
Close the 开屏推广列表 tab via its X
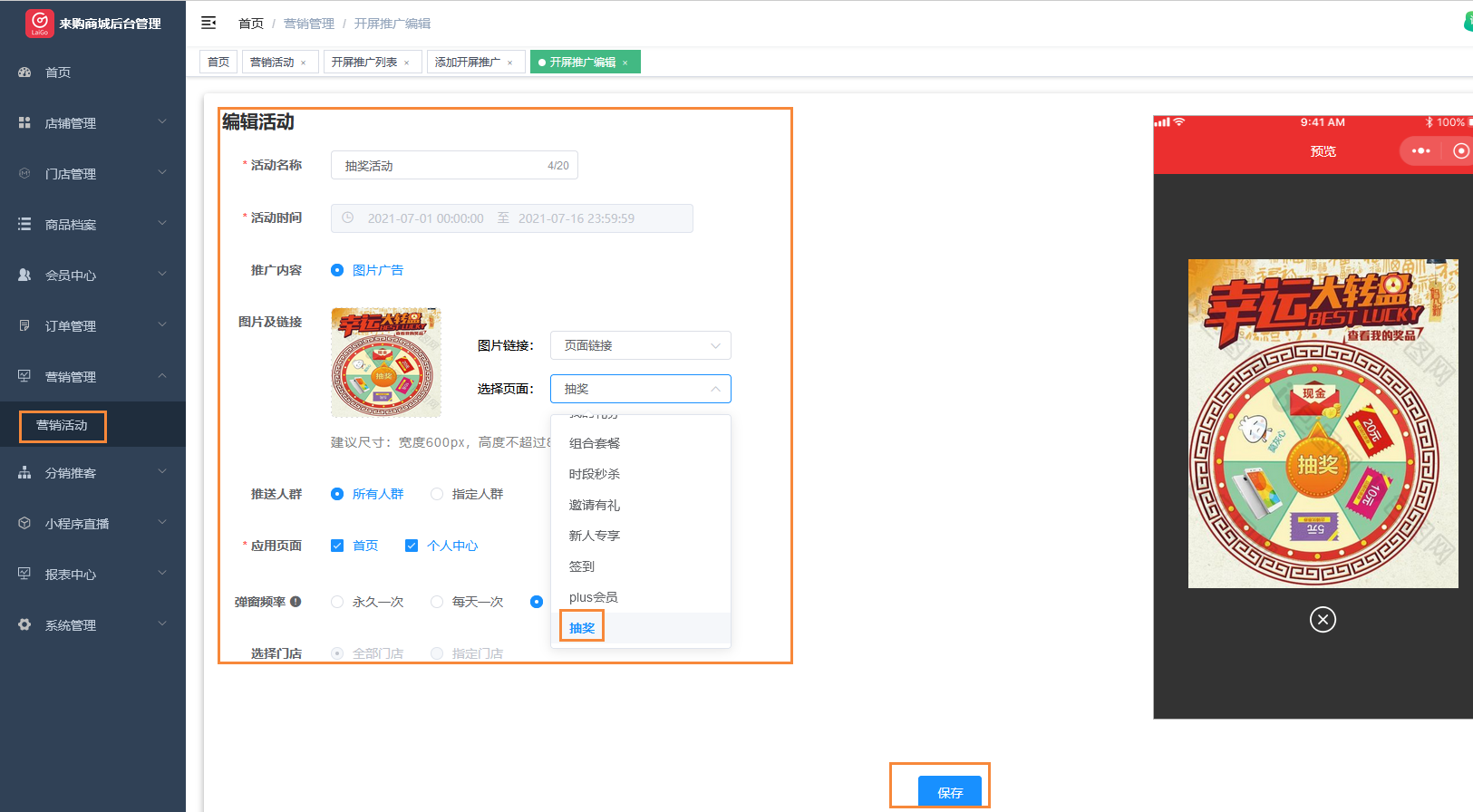407,63
